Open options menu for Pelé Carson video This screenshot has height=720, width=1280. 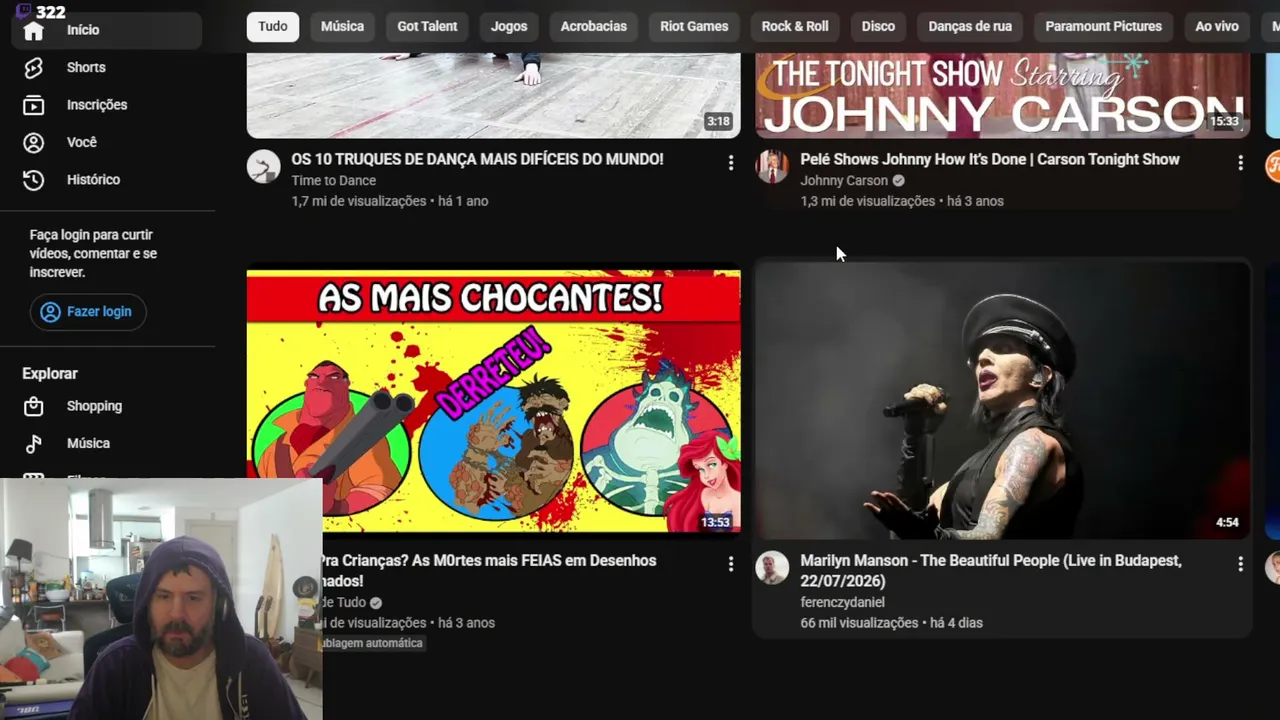pyautogui.click(x=1240, y=163)
